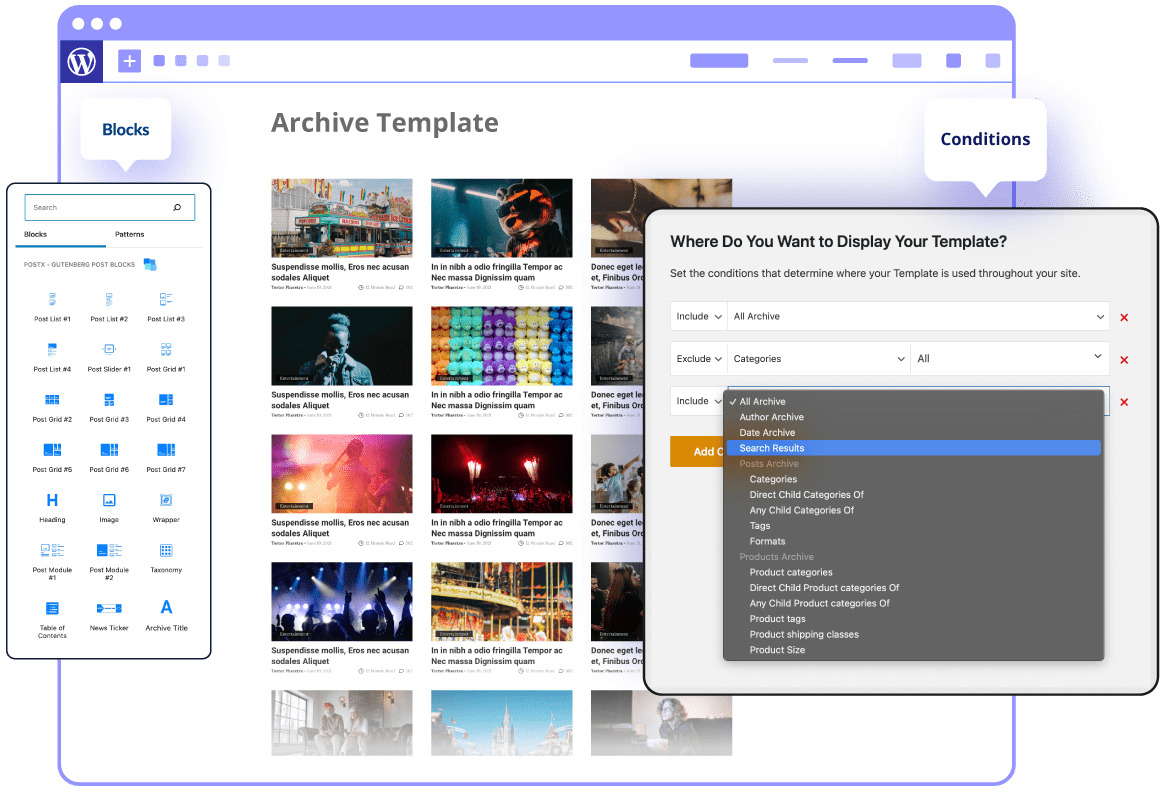Choose Any Child Categories Of
This screenshot has height=790, width=1164.
point(913,511)
